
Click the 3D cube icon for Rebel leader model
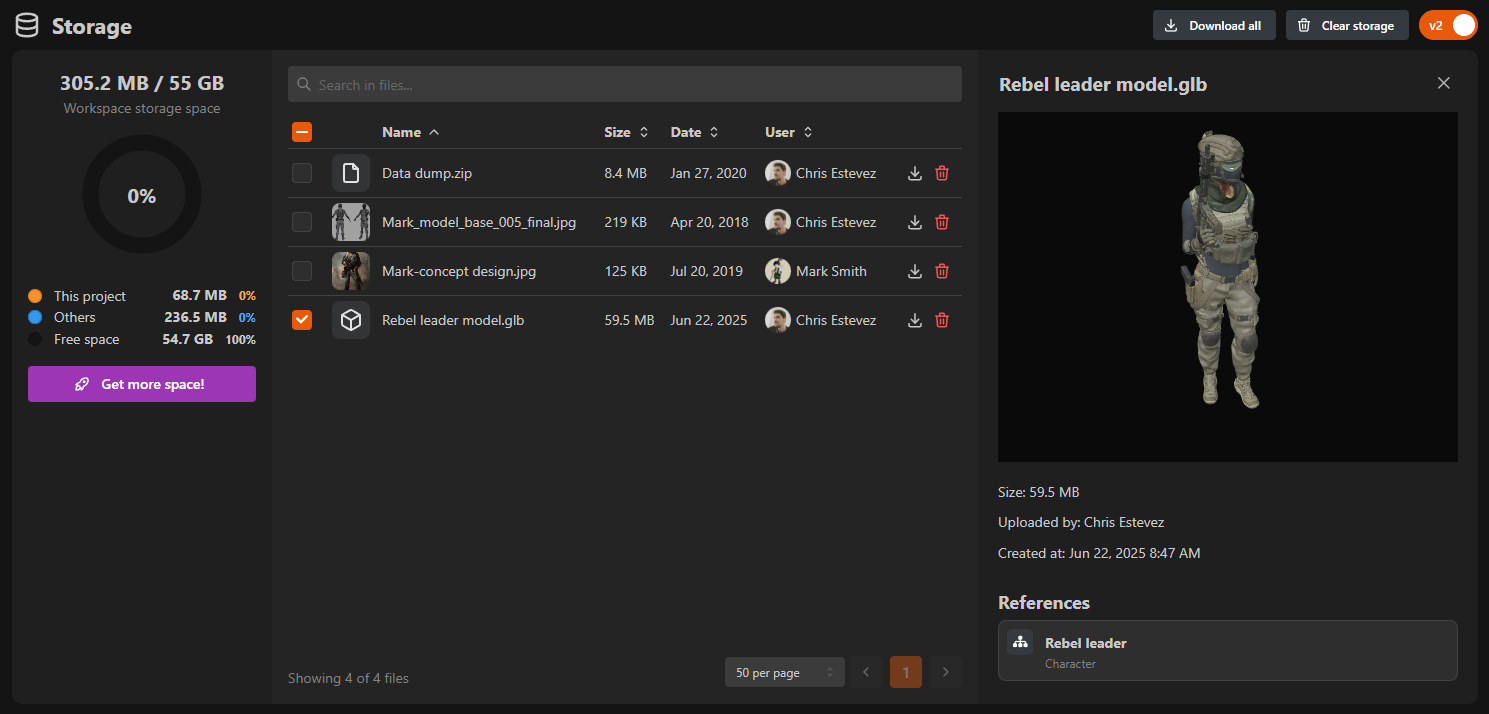click(350, 320)
